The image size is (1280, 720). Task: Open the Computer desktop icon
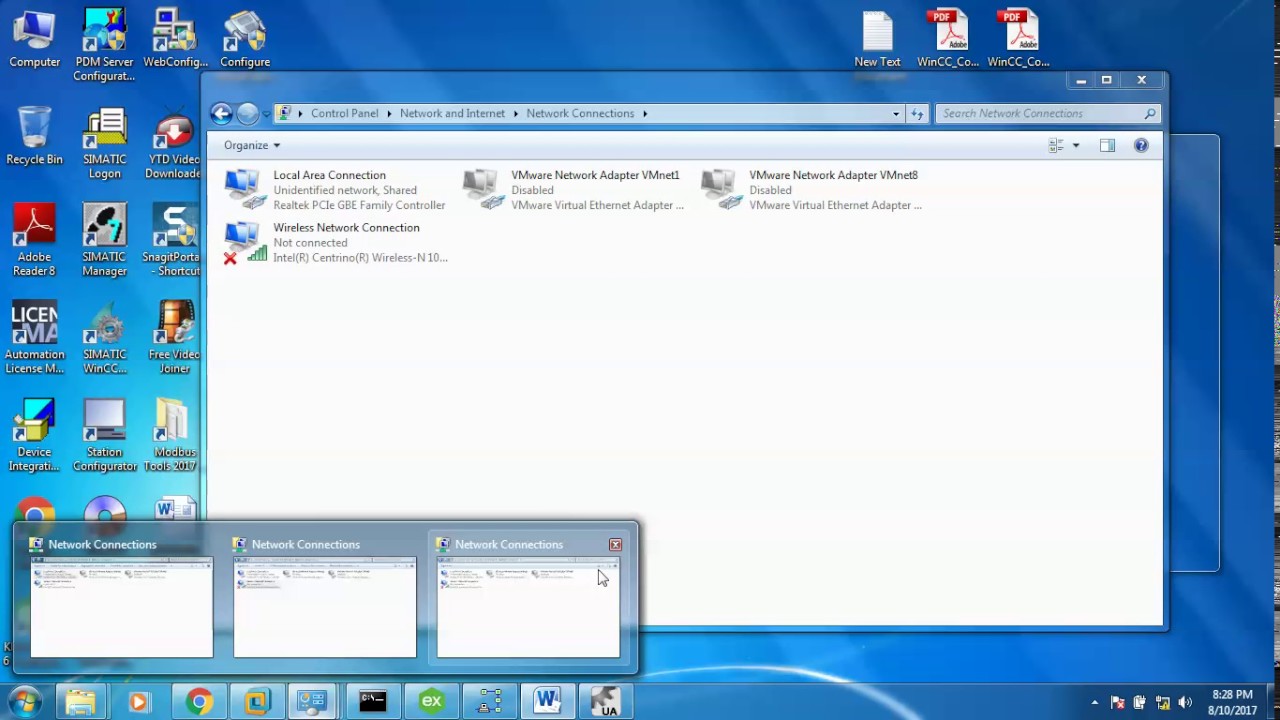34,40
